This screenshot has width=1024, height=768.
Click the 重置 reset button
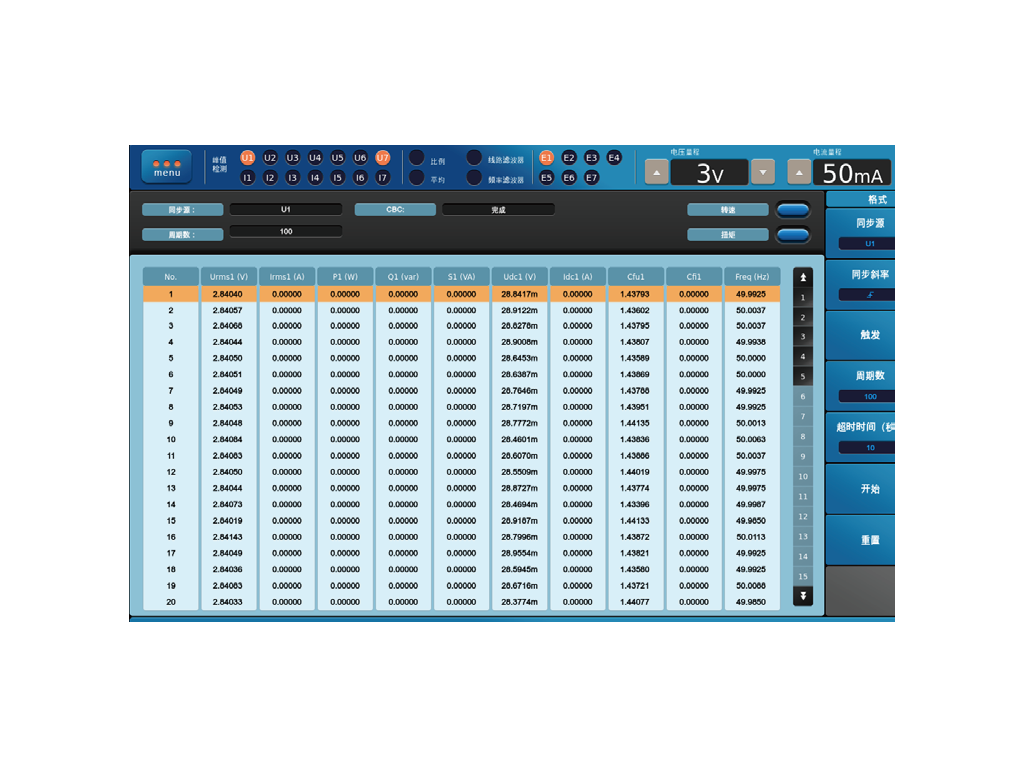(860, 540)
